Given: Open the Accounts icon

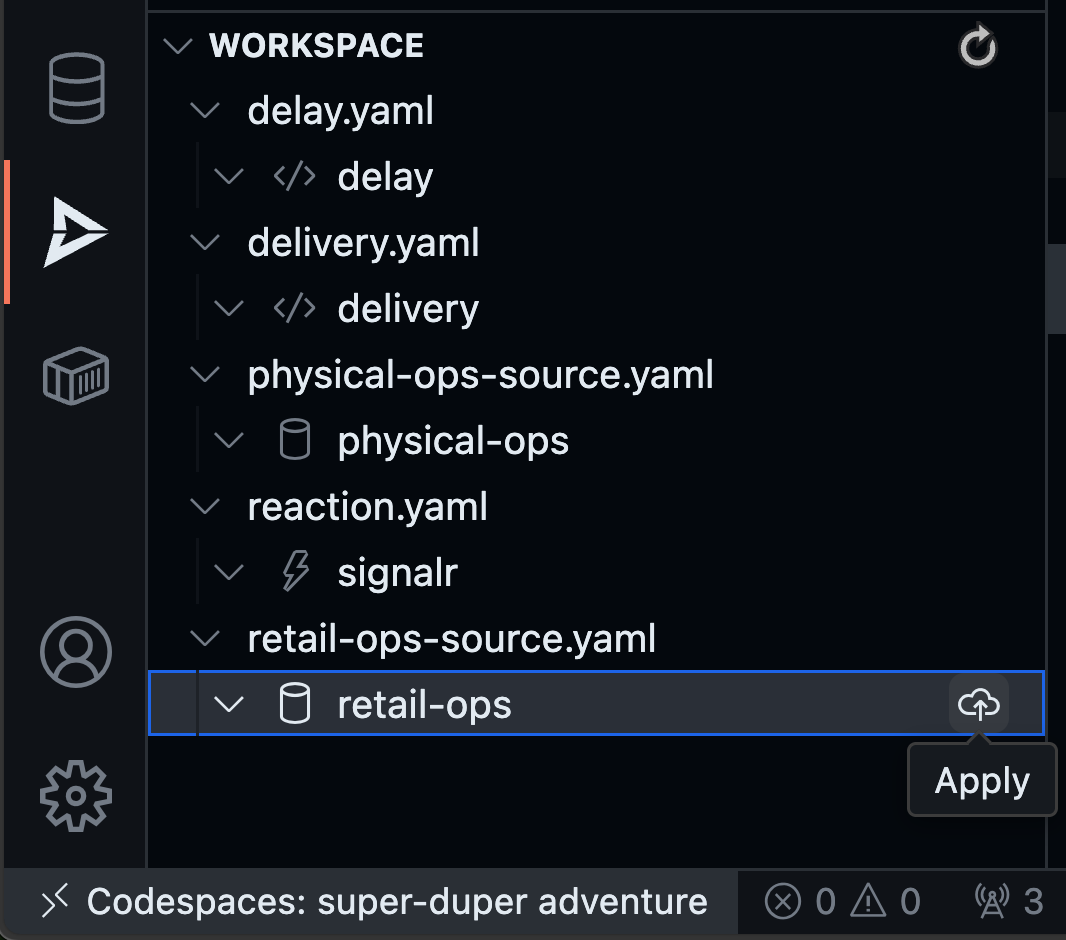Looking at the screenshot, I should (x=75, y=652).
